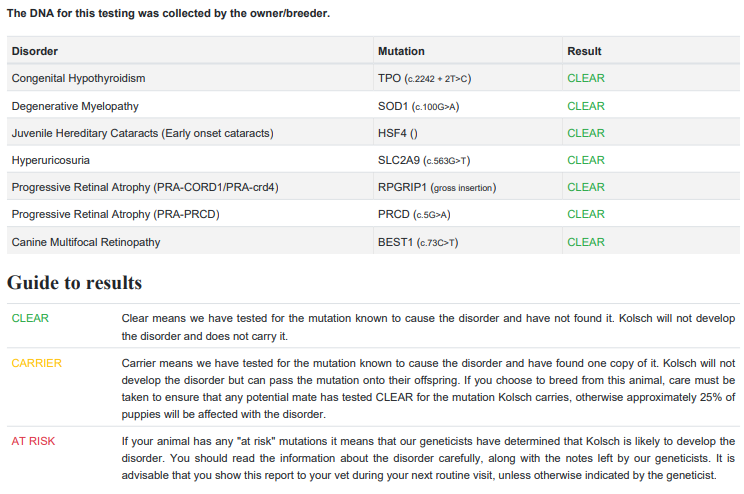Click the red AT RISK label
This screenshot has height=494, width=744.
(33, 441)
